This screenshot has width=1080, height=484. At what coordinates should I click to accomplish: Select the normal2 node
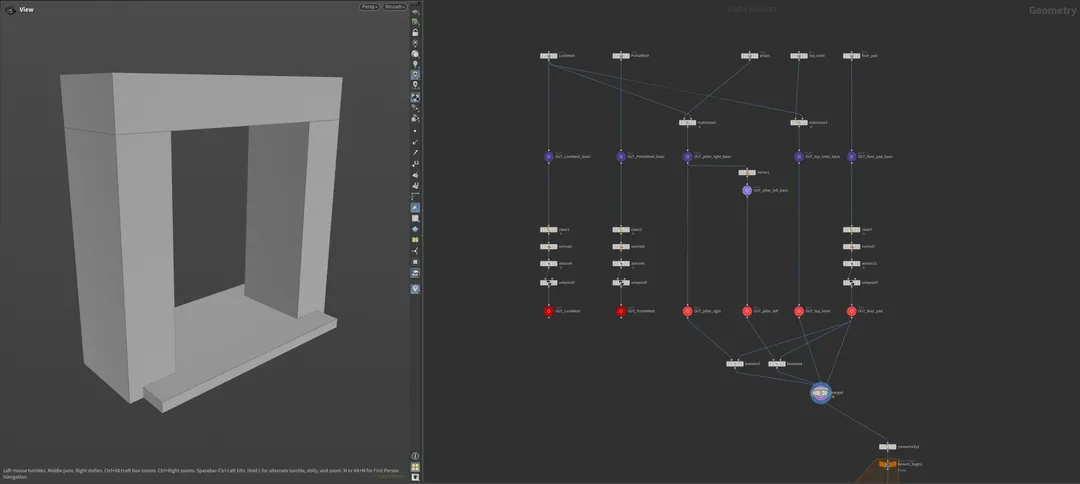pyautogui.click(x=621, y=246)
